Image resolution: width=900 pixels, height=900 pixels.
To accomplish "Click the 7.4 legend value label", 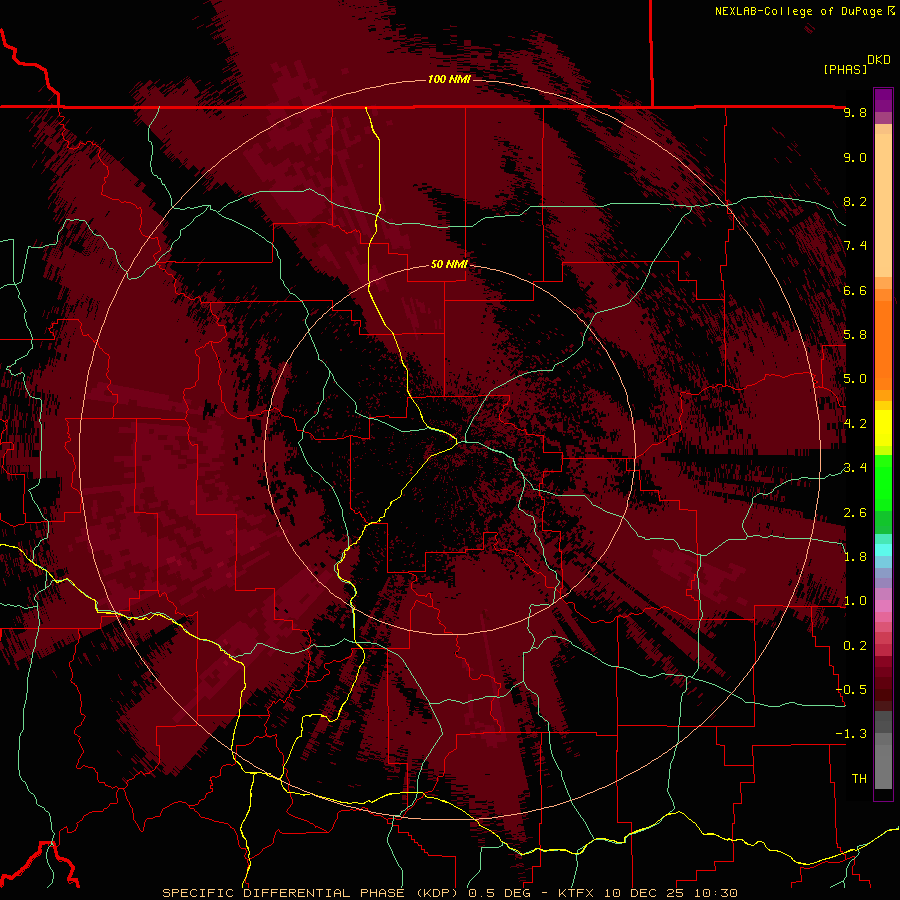I will (x=855, y=246).
